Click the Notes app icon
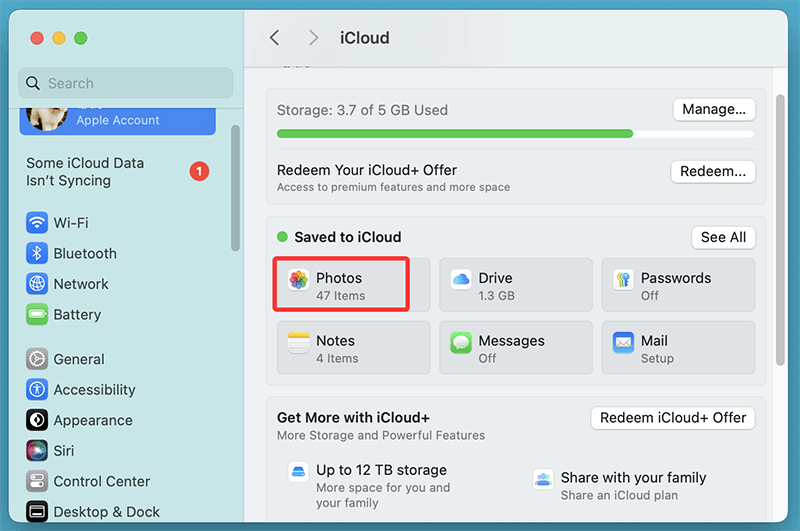Screen dimensions: 800x531 (x=298, y=343)
